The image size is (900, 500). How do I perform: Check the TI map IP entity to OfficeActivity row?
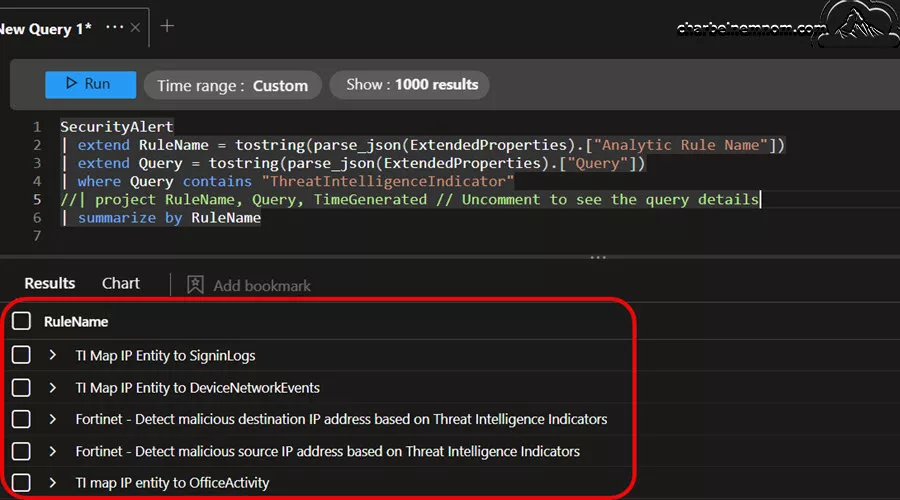click(x=21, y=482)
